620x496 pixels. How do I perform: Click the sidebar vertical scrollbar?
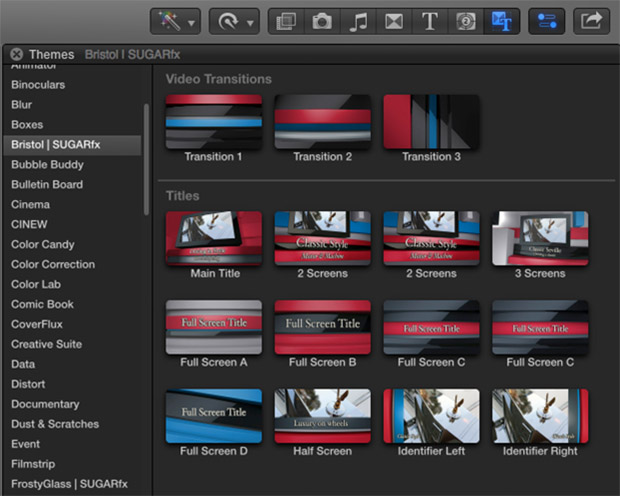tap(146, 159)
